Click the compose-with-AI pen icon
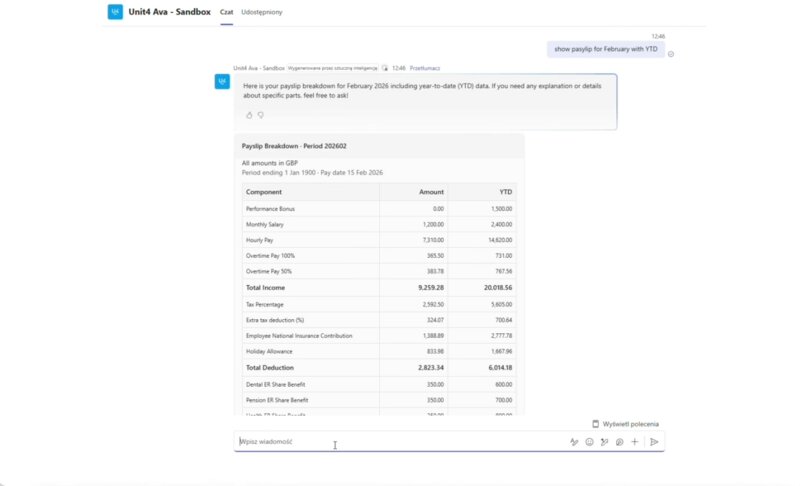This screenshot has width=800, height=486. tap(605, 442)
